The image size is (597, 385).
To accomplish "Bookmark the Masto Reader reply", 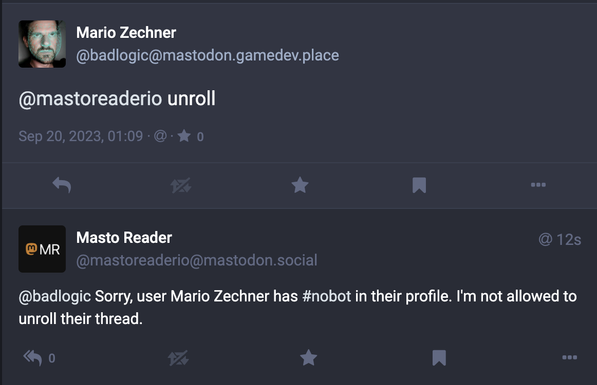I will pos(439,358).
